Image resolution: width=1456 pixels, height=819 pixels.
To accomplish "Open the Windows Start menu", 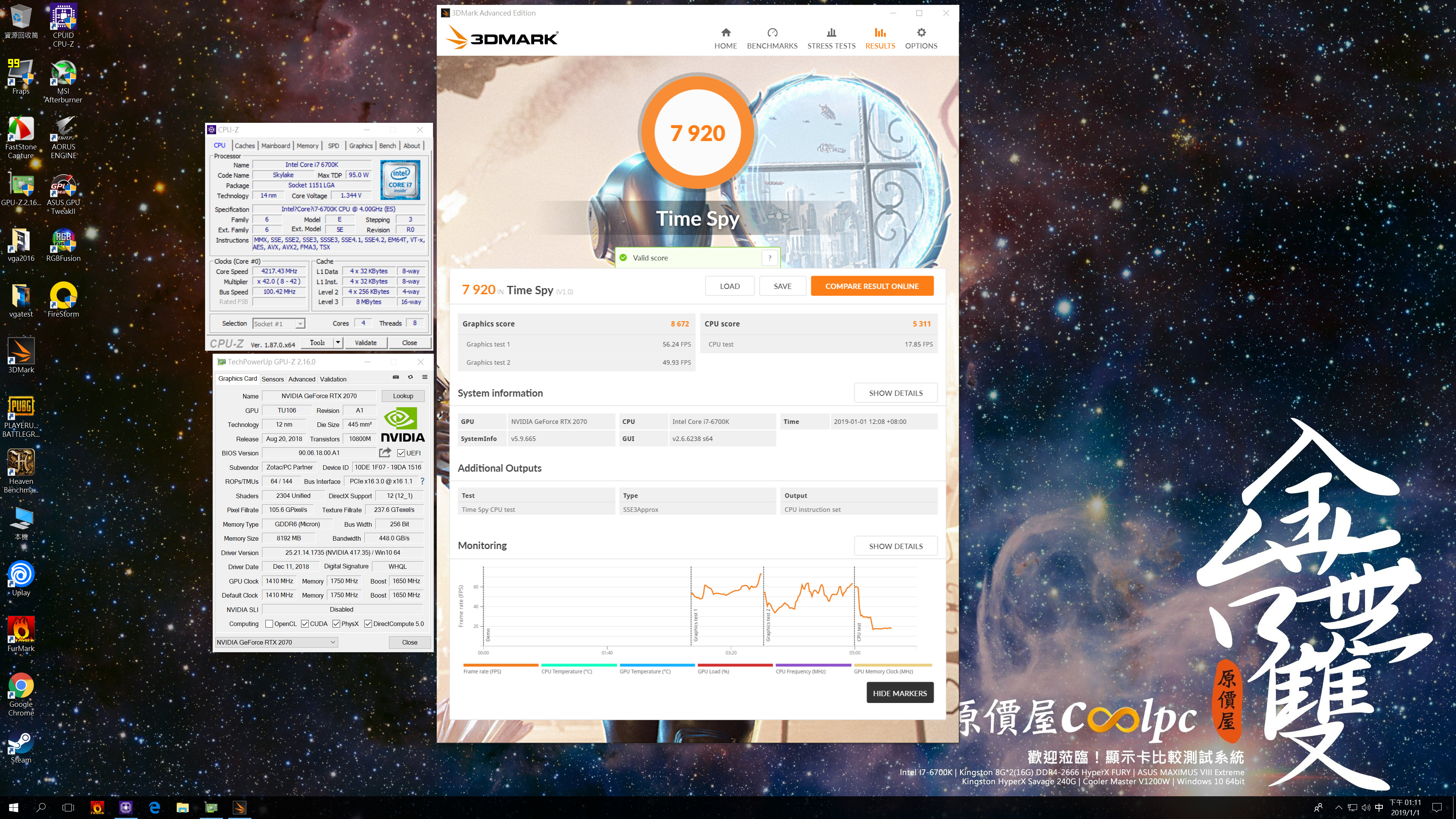I will [x=14, y=808].
